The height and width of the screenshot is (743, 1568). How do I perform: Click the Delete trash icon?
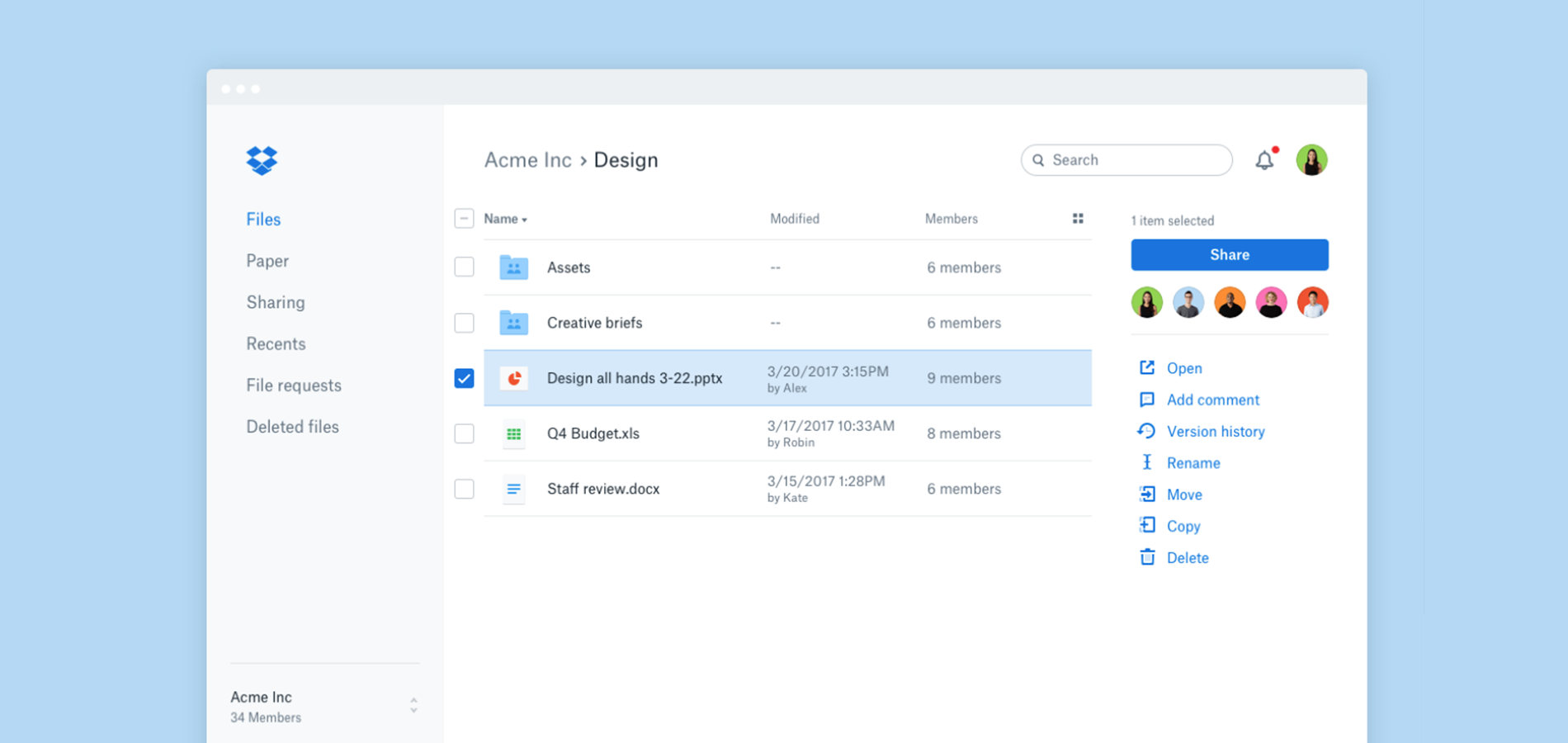click(1147, 557)
